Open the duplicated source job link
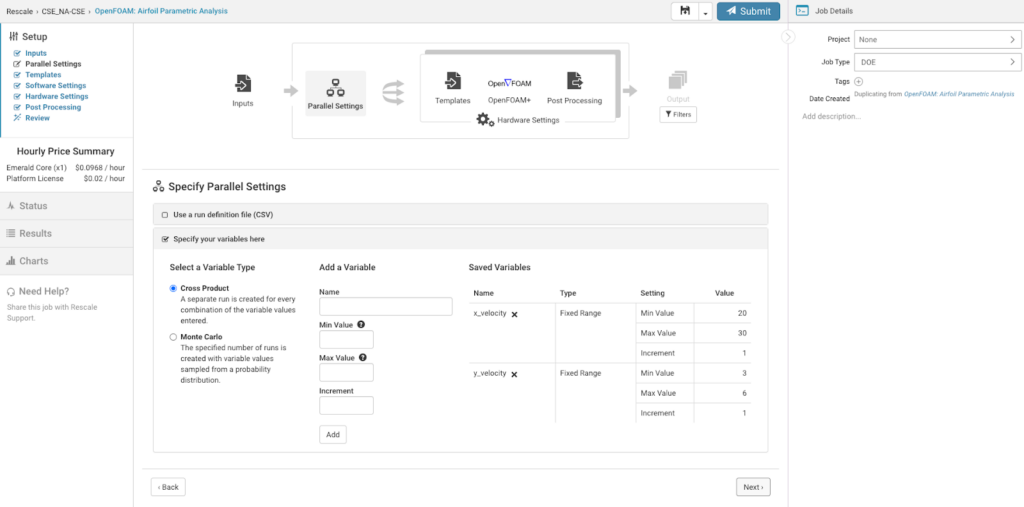This screenshot has height=507, width=1024. (959, 94)
